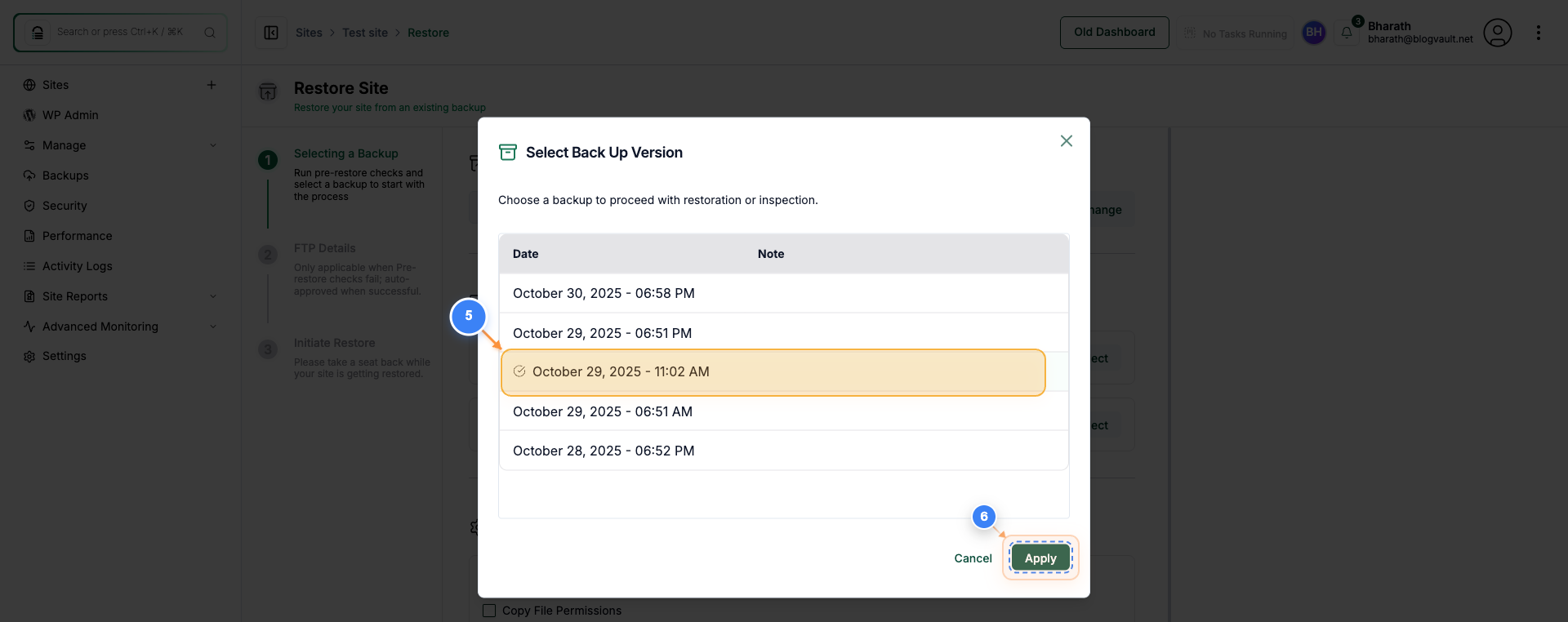Screen dimensions: 1568x622
Task: Click the BlogVault logo in search box
Action: pos(38,33)
